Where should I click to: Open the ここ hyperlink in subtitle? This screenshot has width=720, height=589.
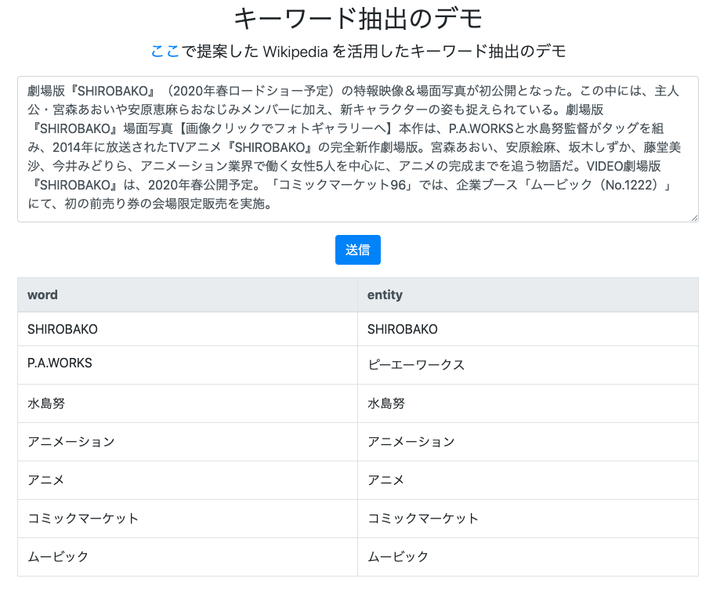[x=165, y=51]
